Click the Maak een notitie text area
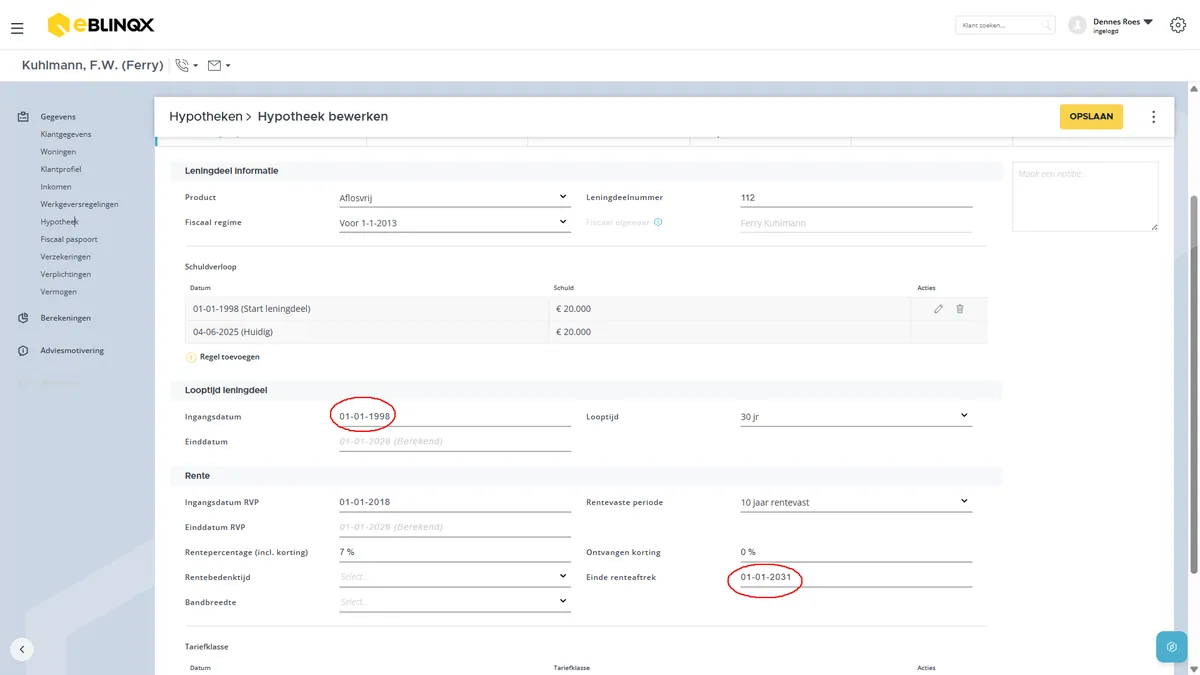The height and width of the screenshot is (675, 1200). tap(1085, 197)
